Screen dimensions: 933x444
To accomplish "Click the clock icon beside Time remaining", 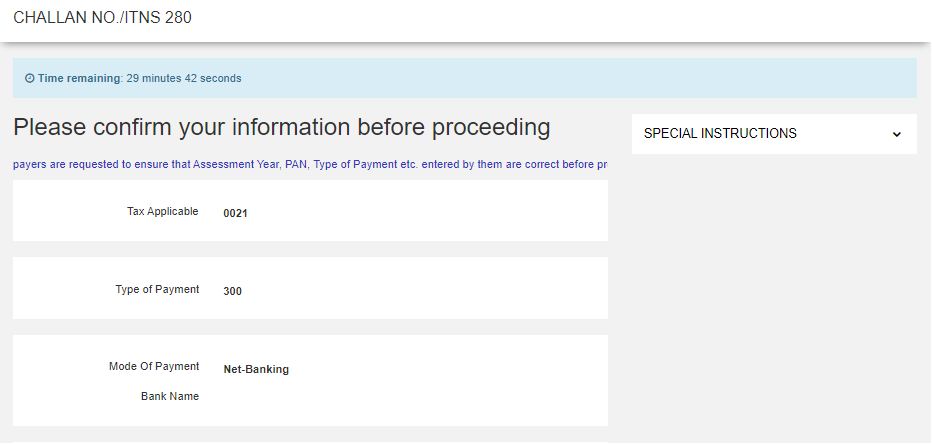I will point(30,78).
